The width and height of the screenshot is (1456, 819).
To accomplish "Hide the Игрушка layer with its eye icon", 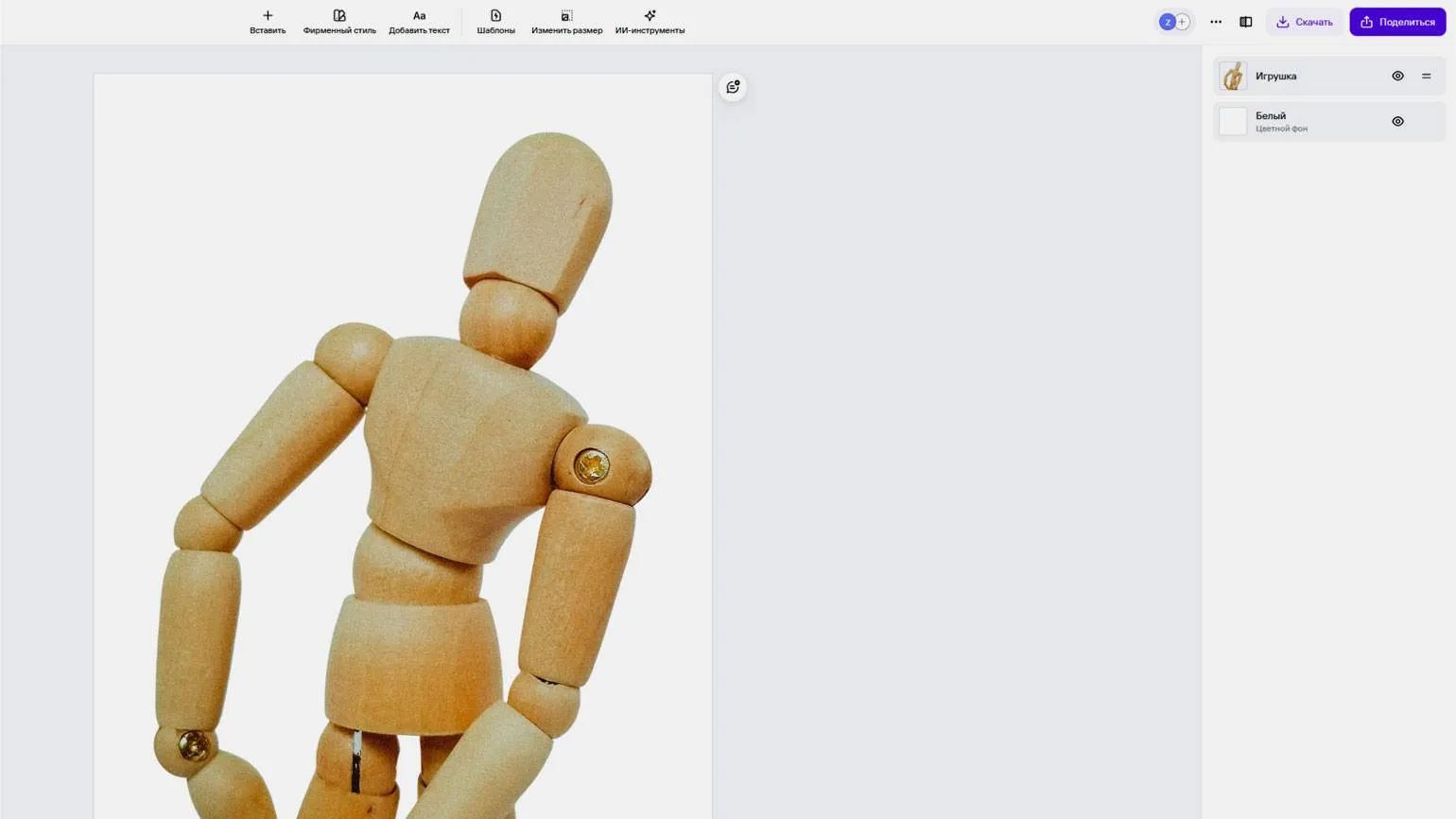I will tap(1397, 76).
